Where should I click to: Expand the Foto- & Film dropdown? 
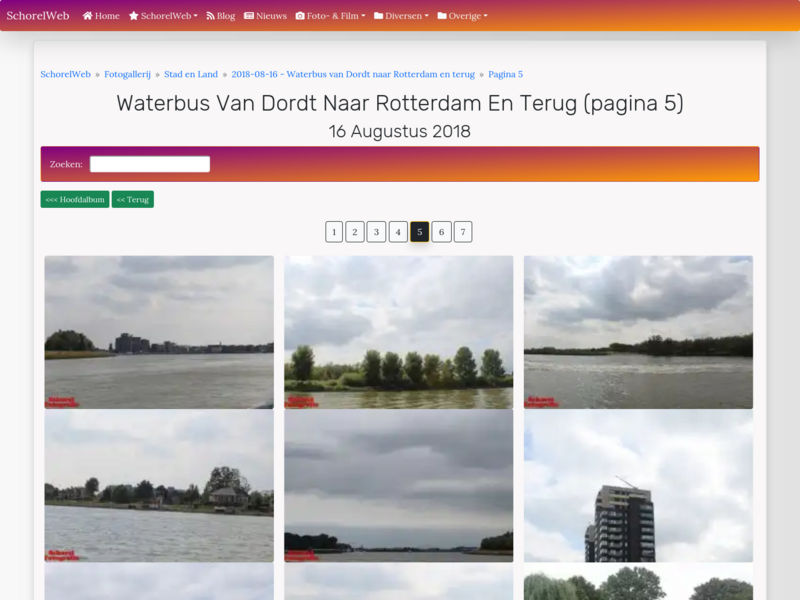click(x=331, y=16)
